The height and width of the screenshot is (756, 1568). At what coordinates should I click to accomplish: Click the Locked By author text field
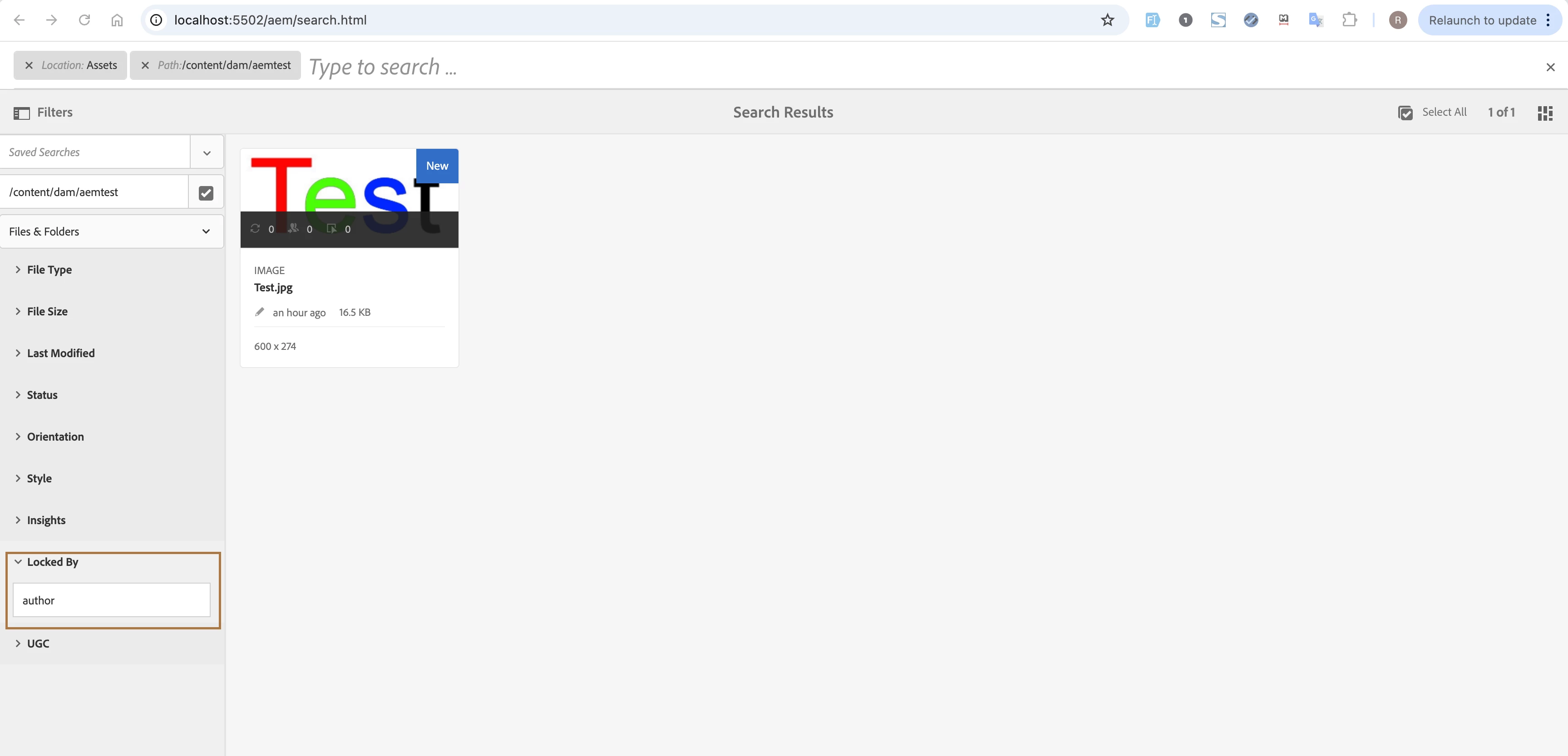pos(111,600)
